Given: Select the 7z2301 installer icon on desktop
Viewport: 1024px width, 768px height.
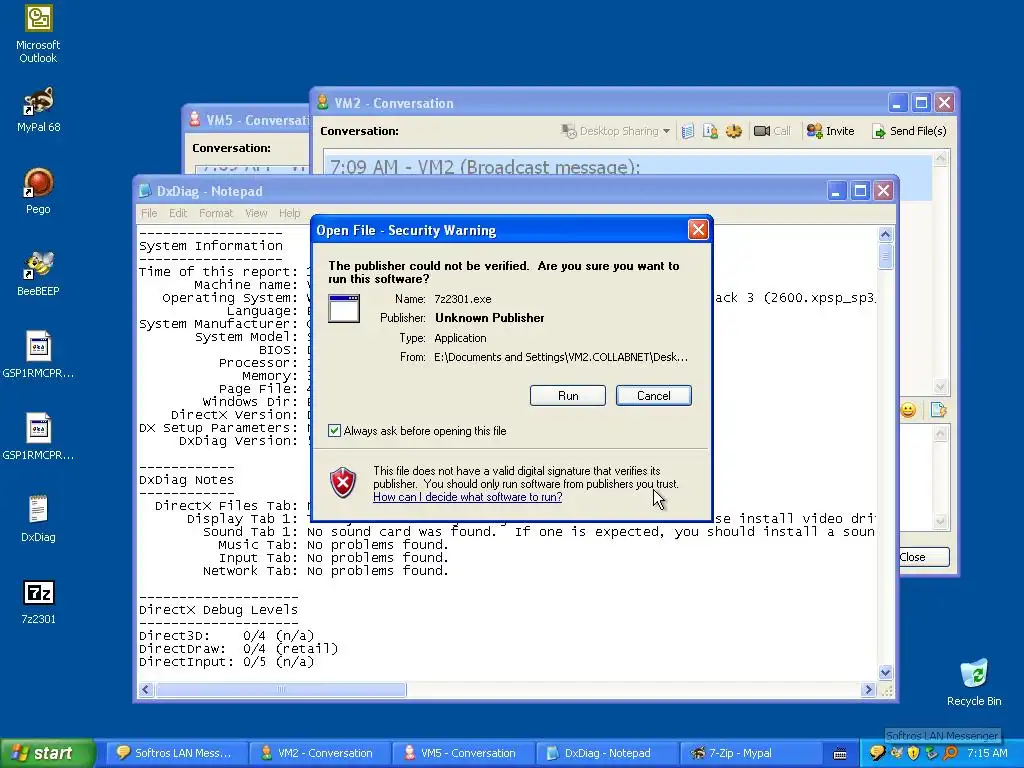Looking at the screenshot, I should 38,601.
